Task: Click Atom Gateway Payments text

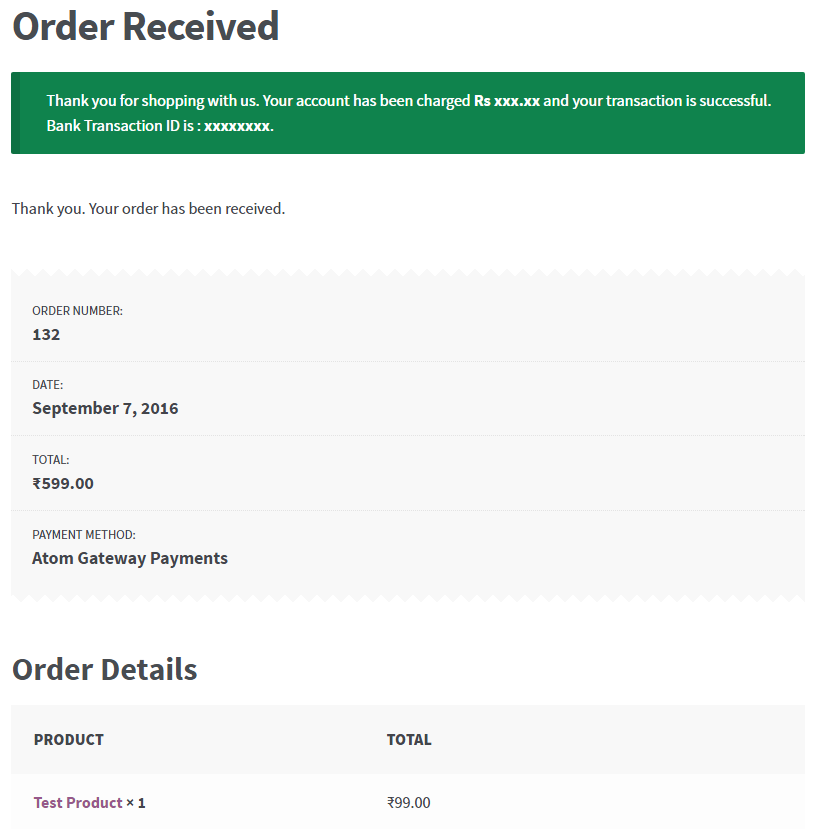Action: (x=130, y=558)
